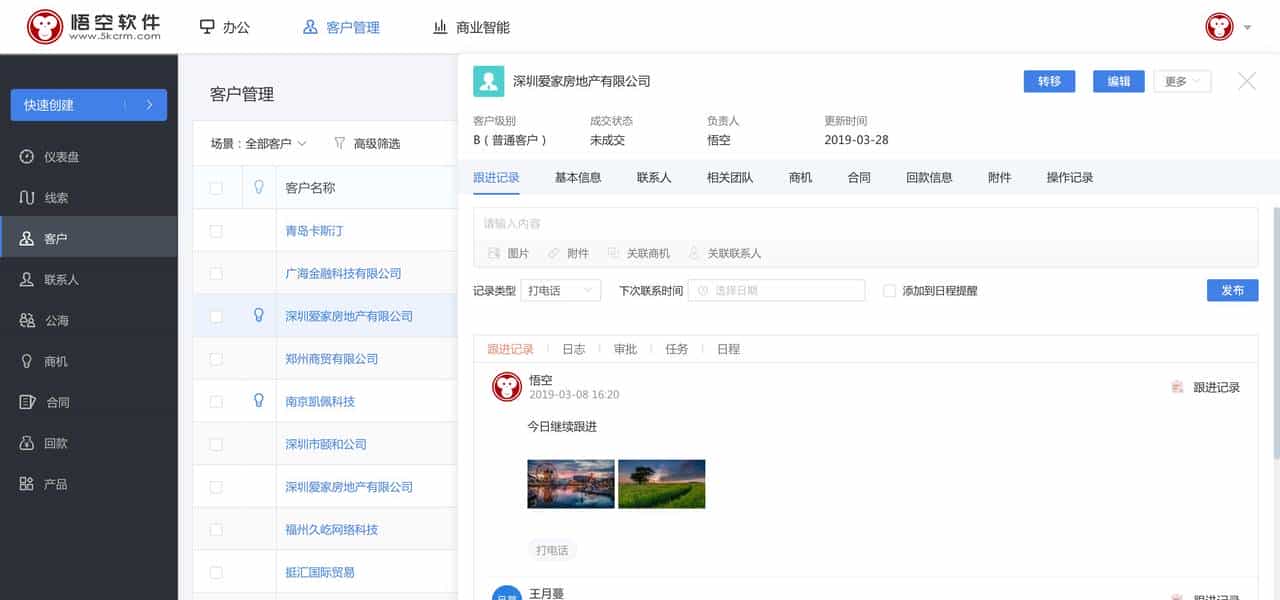Enable the 添加到日程提醒 checkbox
1280x600 pixels.
pyautogui.click(x=888, y=290)
